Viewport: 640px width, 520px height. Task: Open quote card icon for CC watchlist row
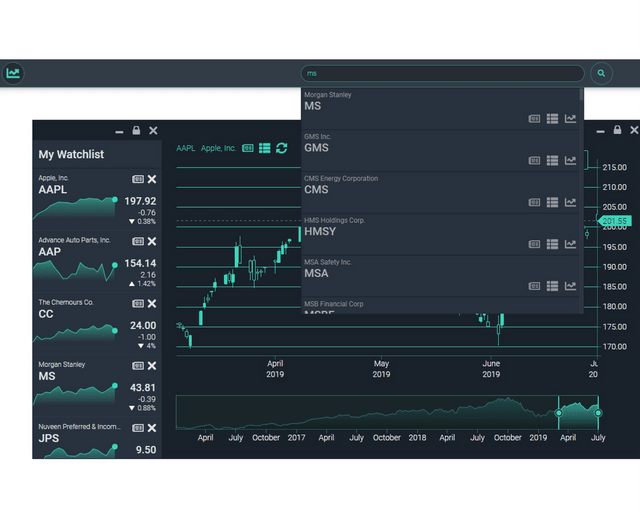[x=138, y=304]
